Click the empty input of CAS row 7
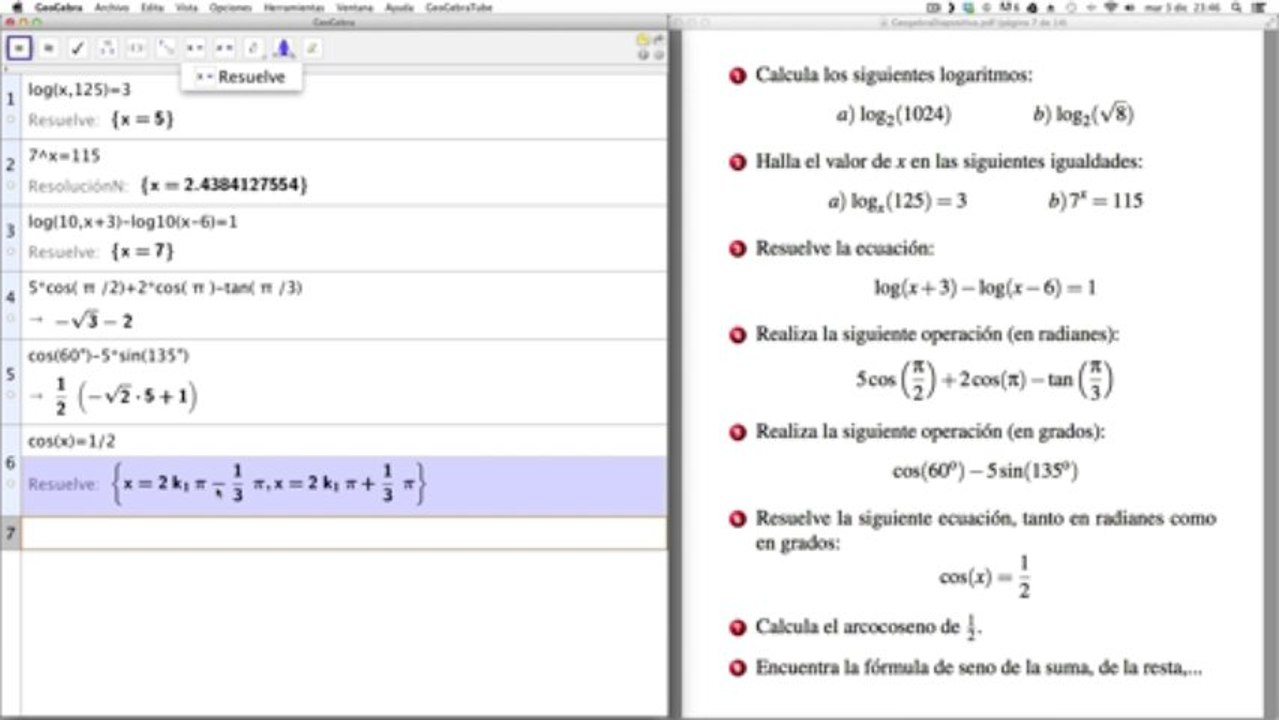 click(x=344, y=533)
